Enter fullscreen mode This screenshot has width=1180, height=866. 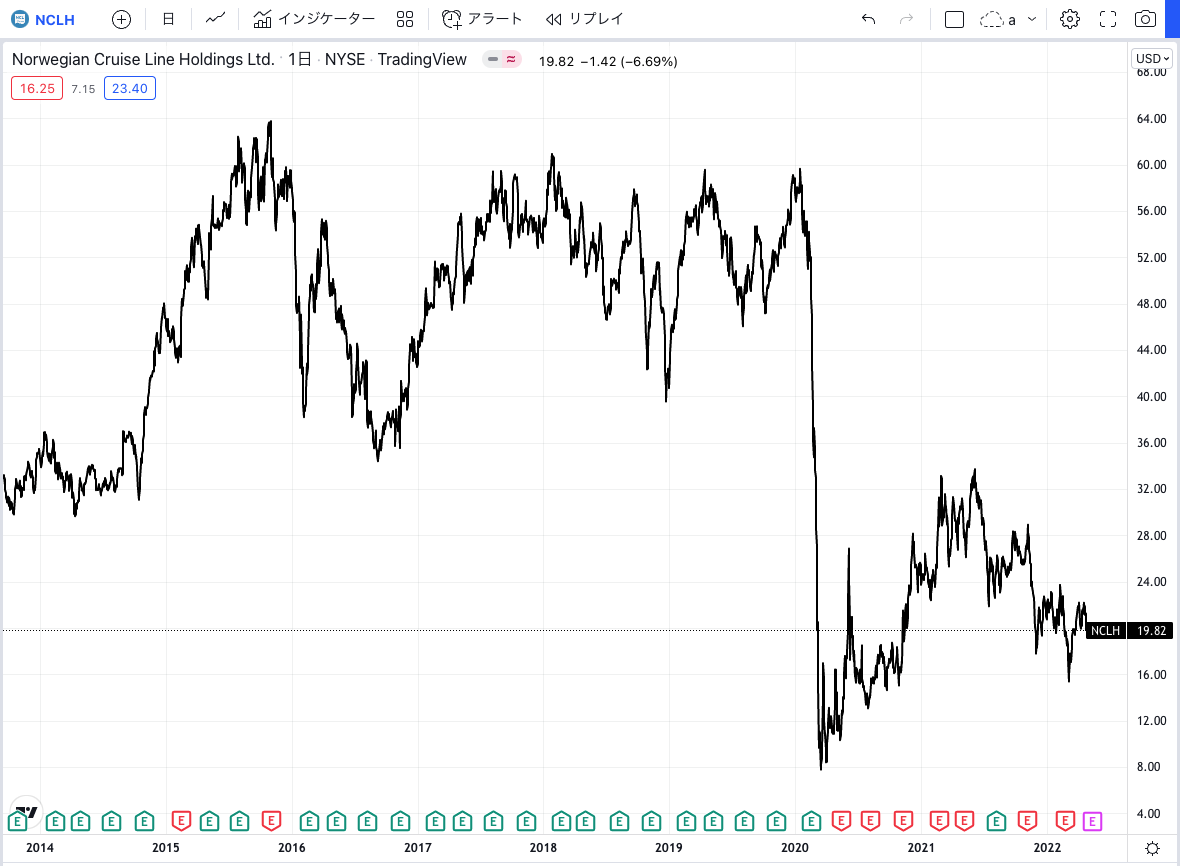point(1108,19)
